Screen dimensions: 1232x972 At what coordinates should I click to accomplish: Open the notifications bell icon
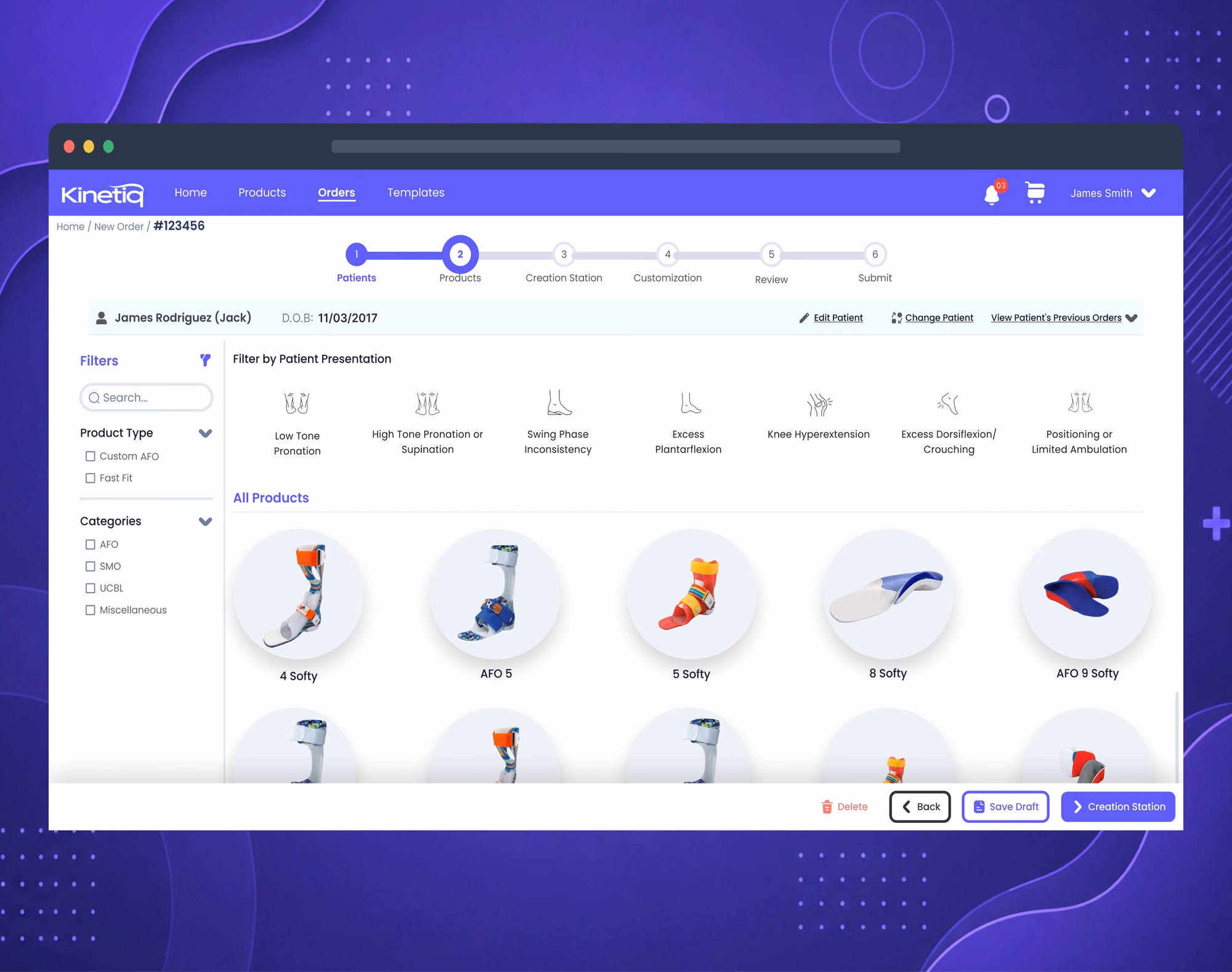[x=992, y=194]
